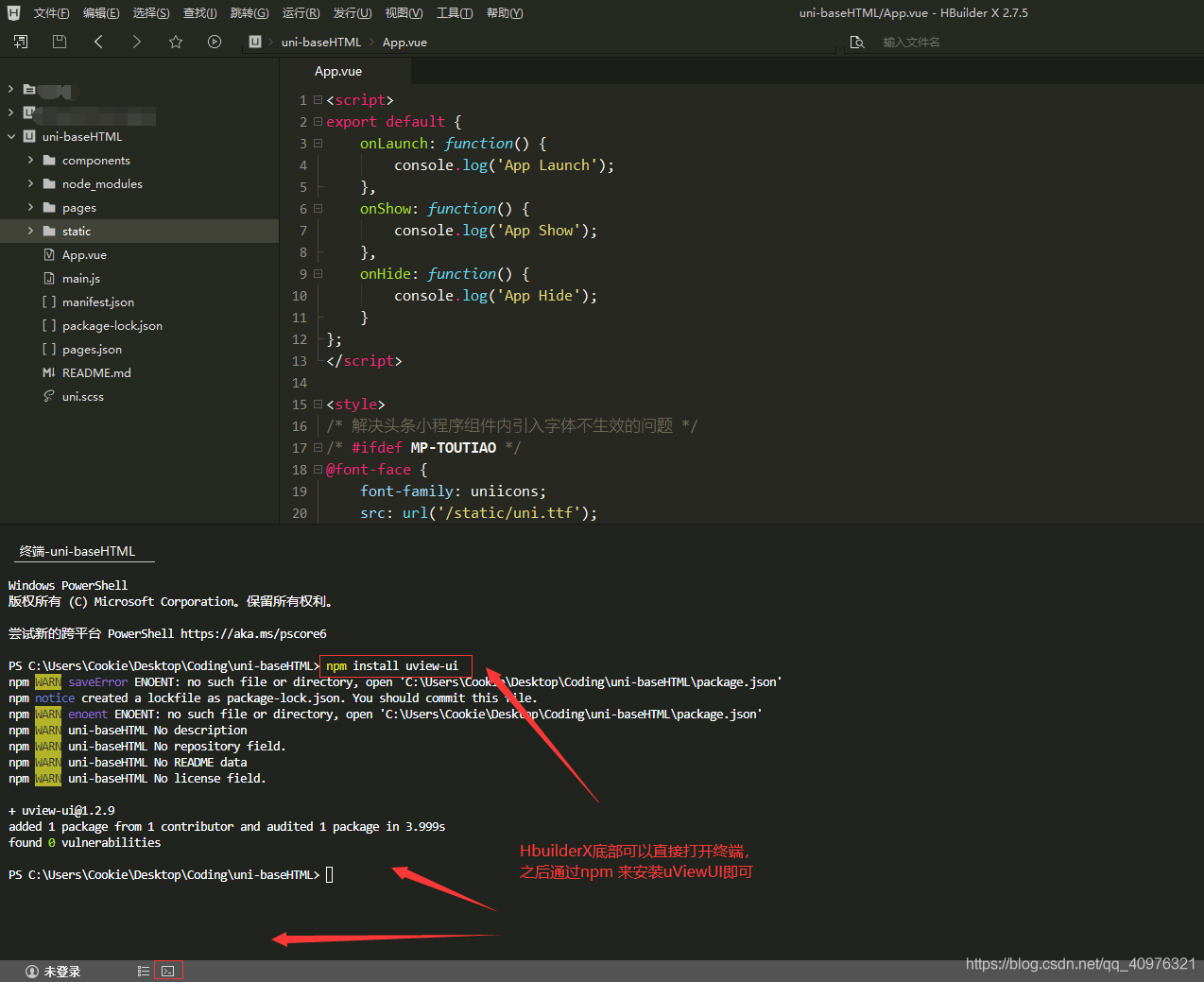Click the 未登录 login button
This screenshot has width=1204, height=982.
pyautogui.click(x=51, y=970)
